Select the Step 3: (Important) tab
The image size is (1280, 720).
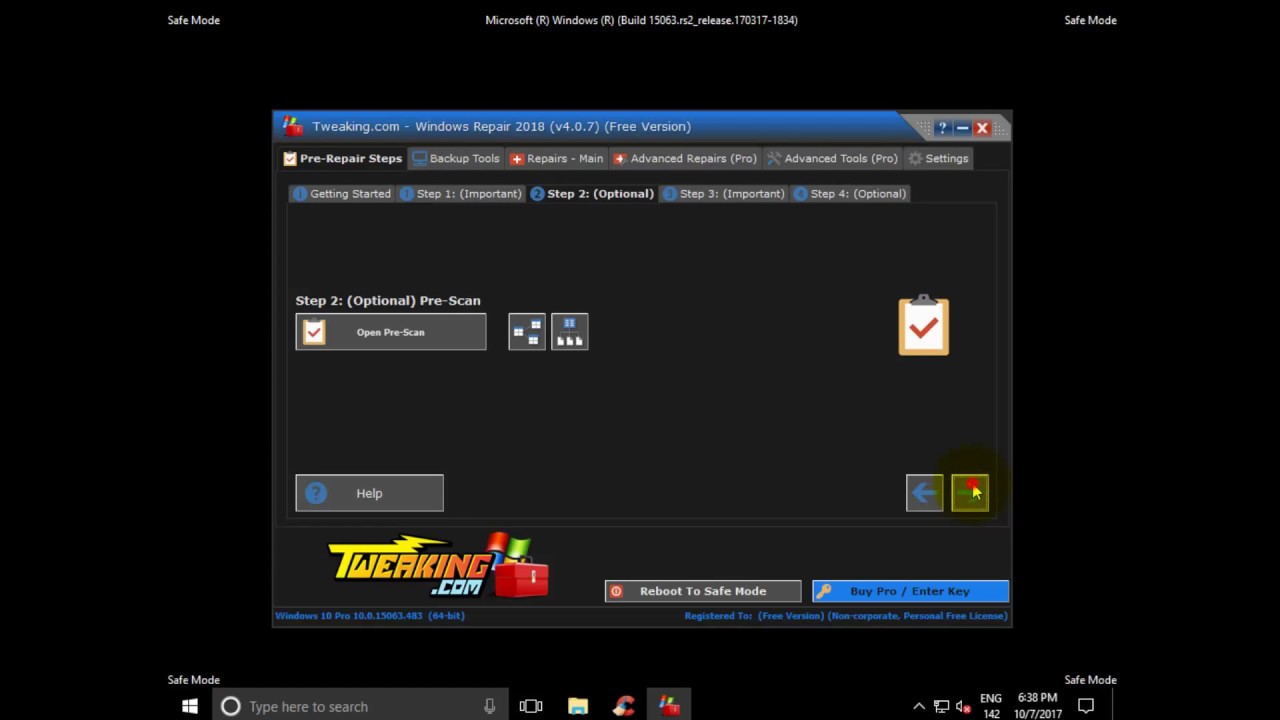coord(723,194)
